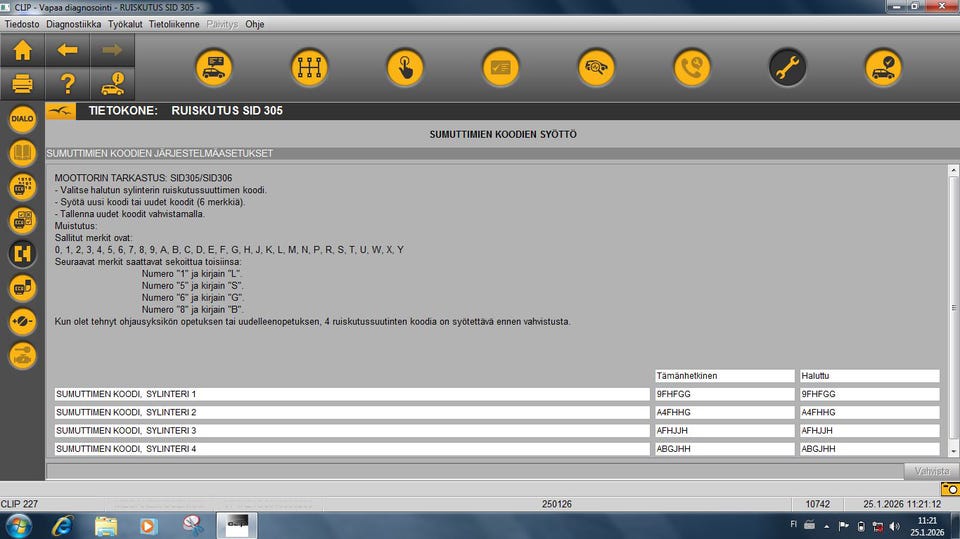
Task: Open the Tiedosto menu
Action: [22, 24]
